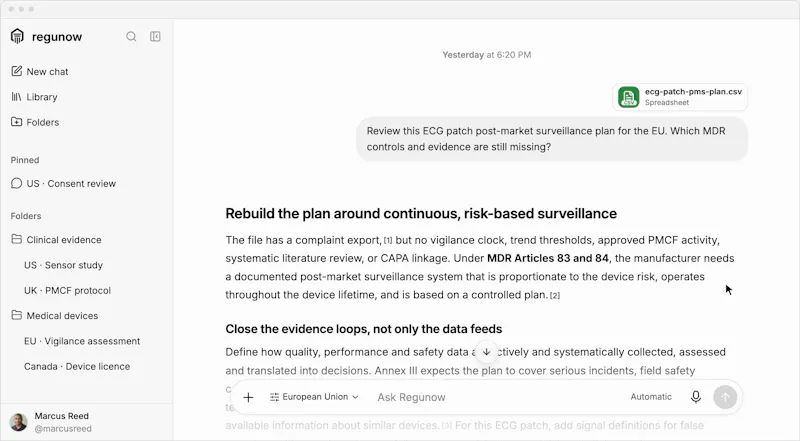The image size is (800, 441).
Task: Open the ecg-patch-pms-plan.csv attachment
Action: point(680,96)
